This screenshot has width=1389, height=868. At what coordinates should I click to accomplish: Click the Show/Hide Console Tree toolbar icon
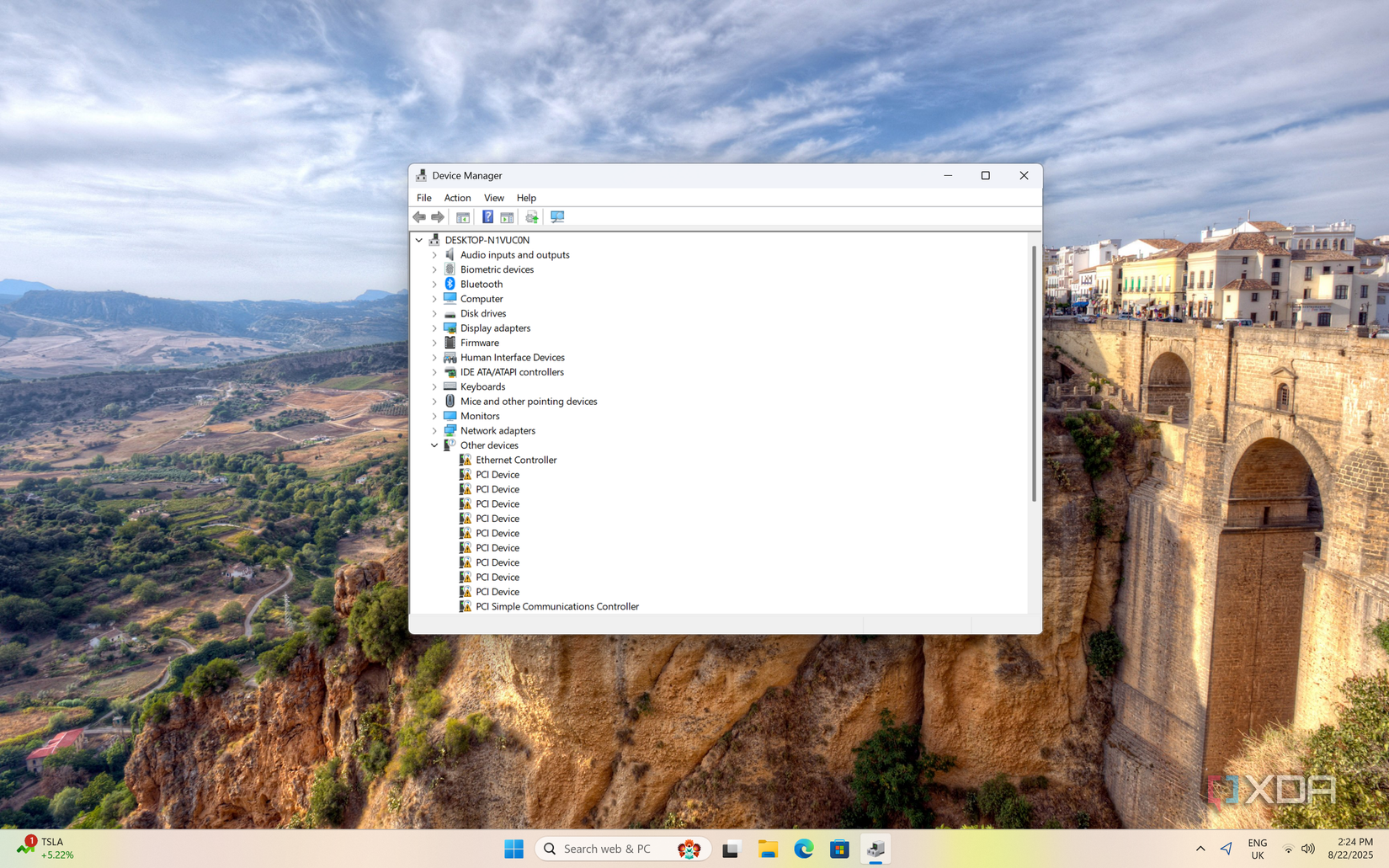pyautogui.click(x=463, y=216)
